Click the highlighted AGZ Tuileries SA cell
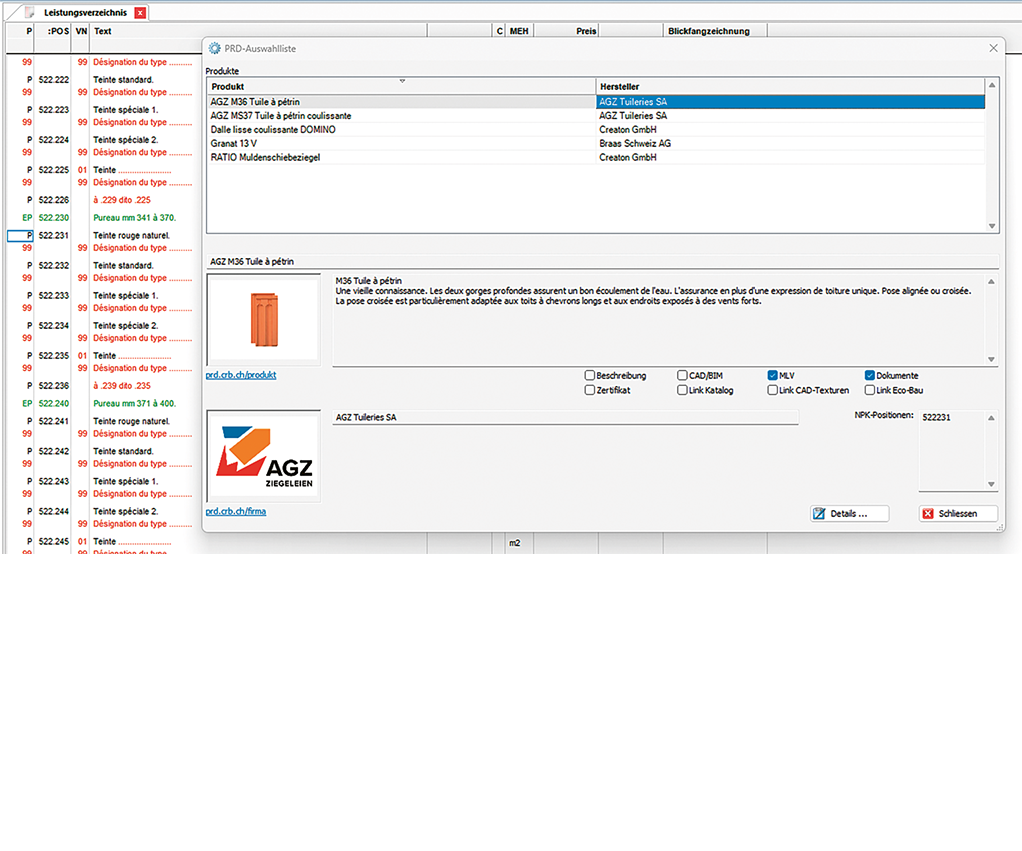The height and width of the screenshot is (851, 1022). 790,102
